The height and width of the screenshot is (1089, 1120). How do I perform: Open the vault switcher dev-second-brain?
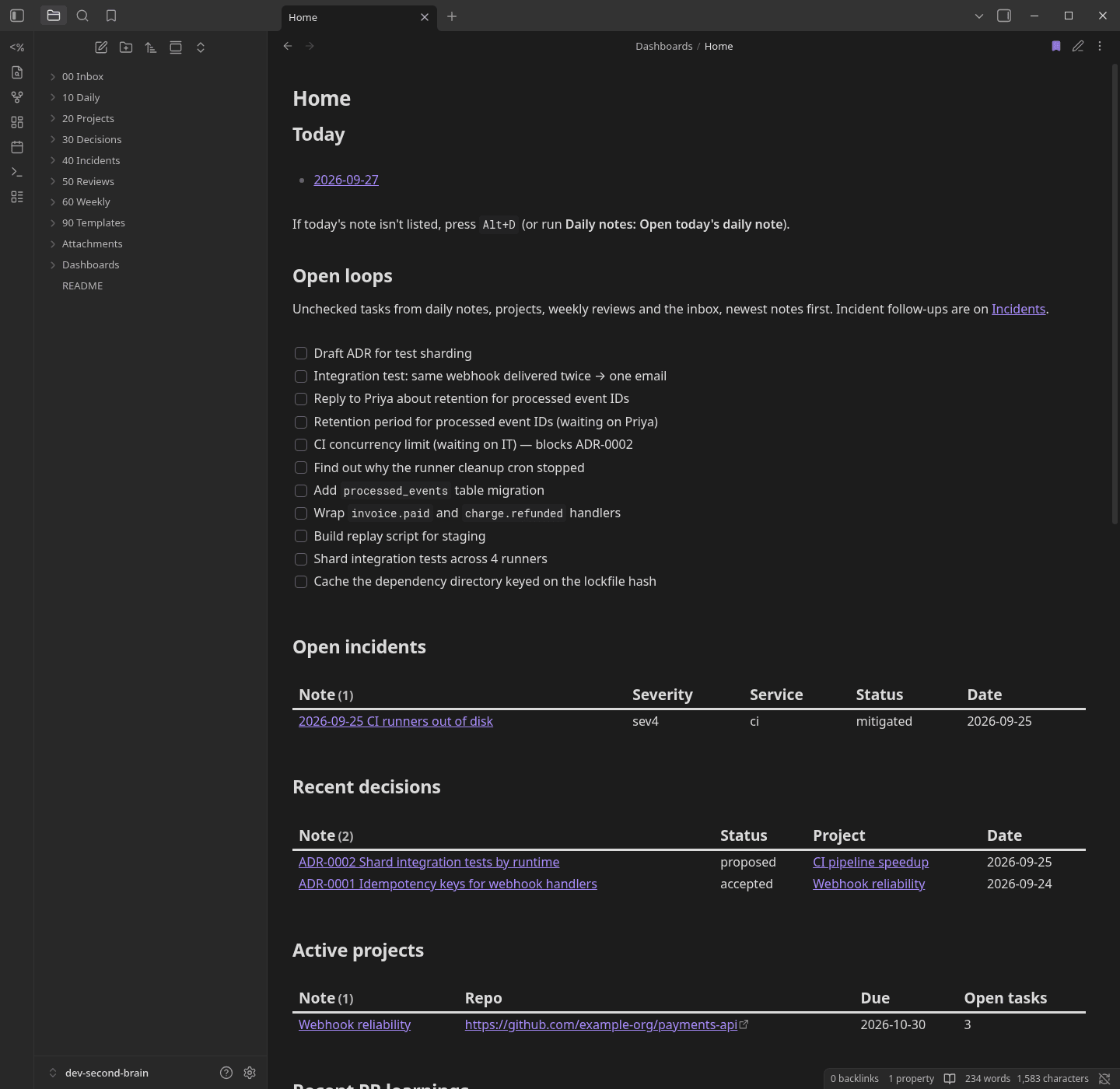coord(107,1073)
